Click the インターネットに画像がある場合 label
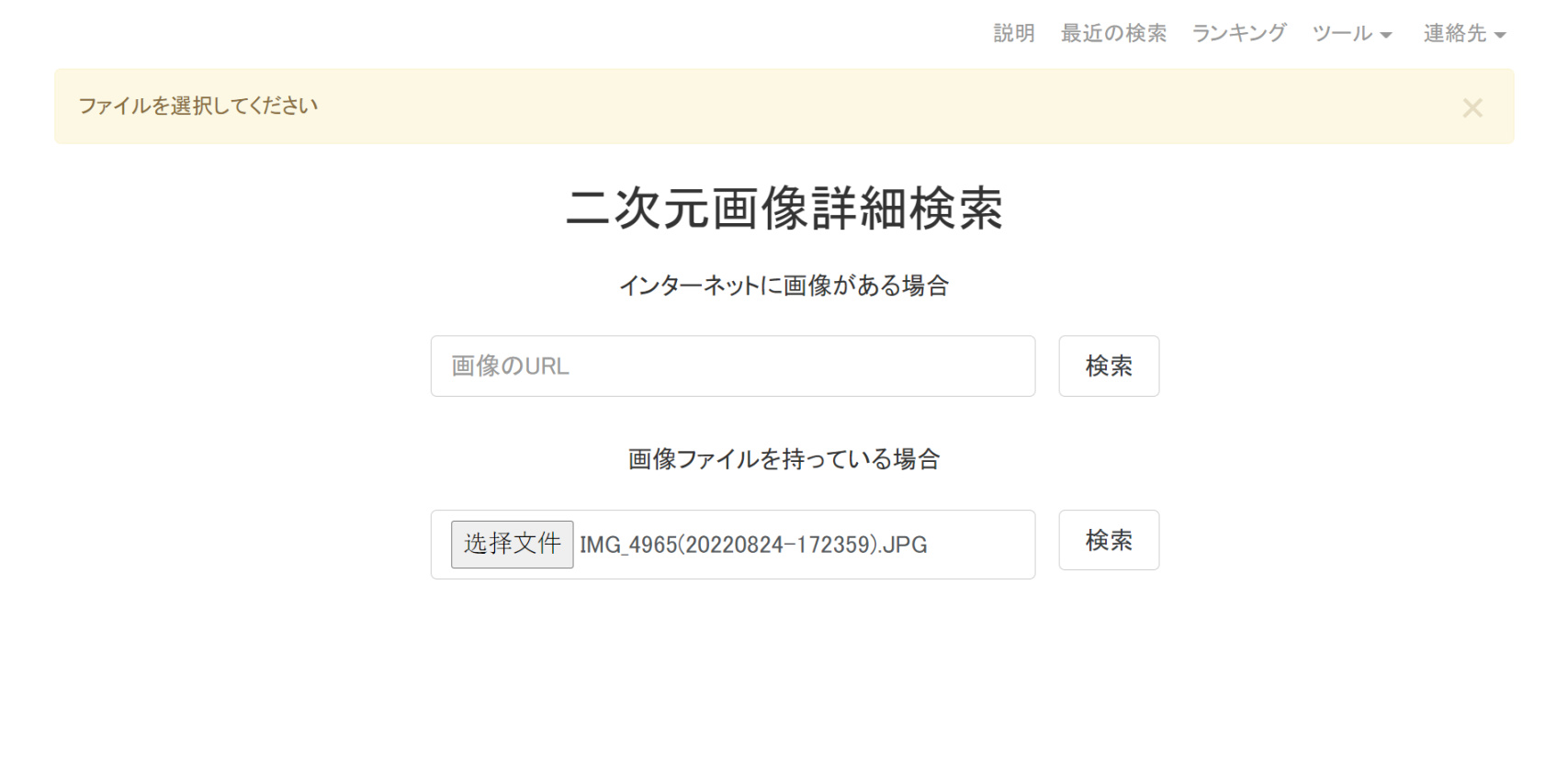 (784, 287)
